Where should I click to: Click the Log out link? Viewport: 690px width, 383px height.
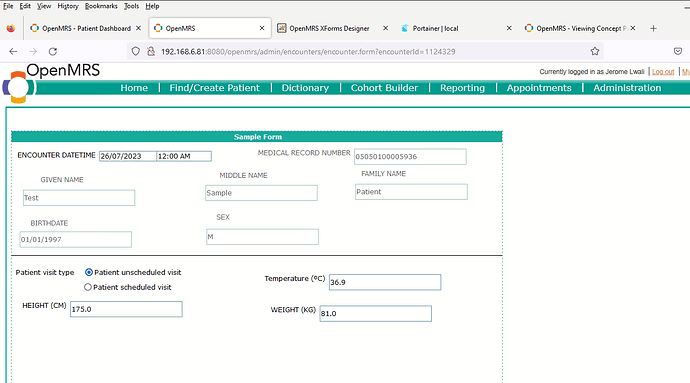coord(663,71)
